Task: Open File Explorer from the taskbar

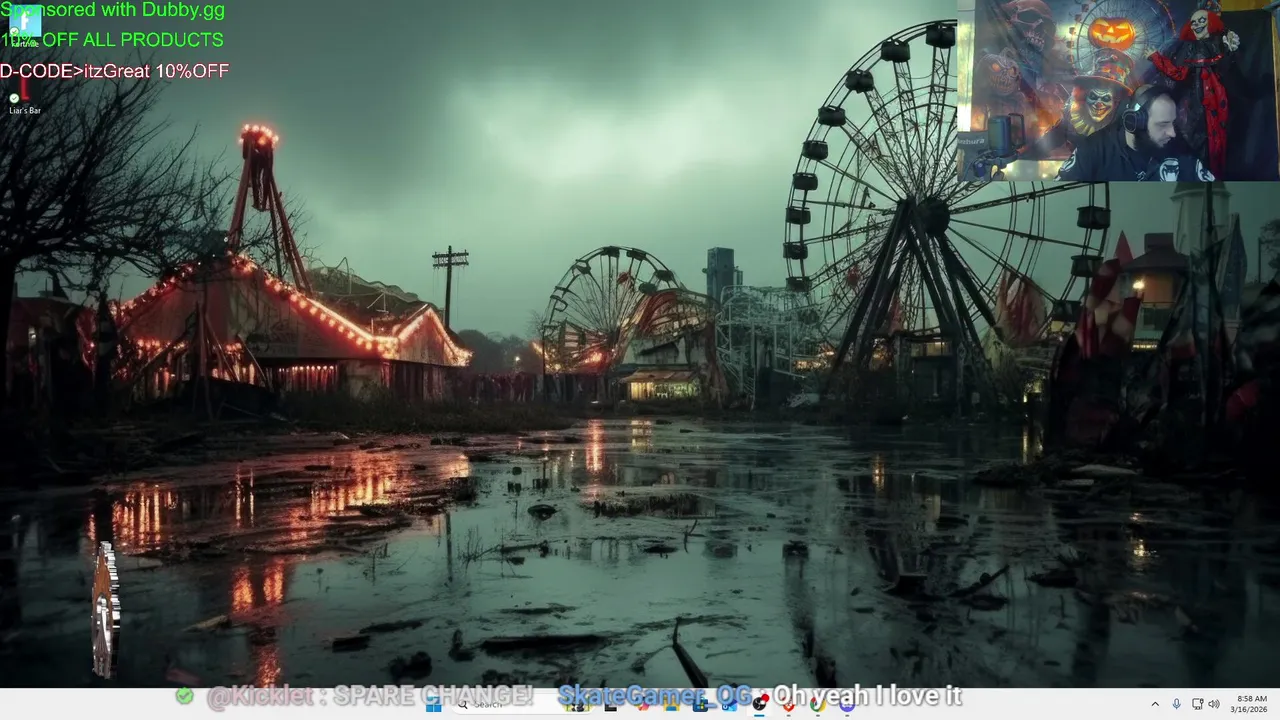Action: [671, 704]
